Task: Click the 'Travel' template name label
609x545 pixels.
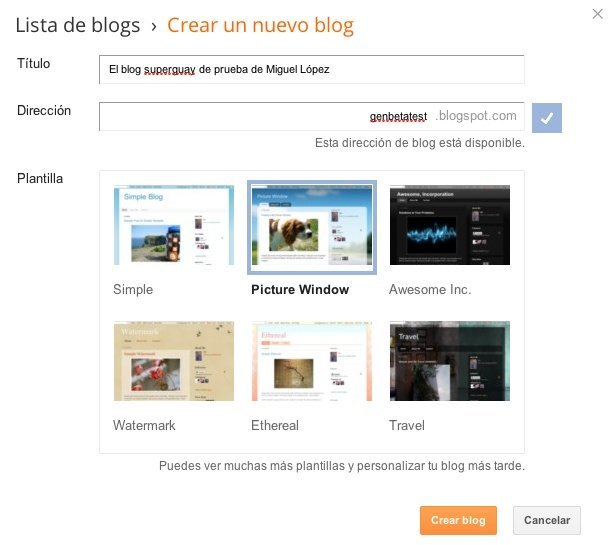Action: 407,425
